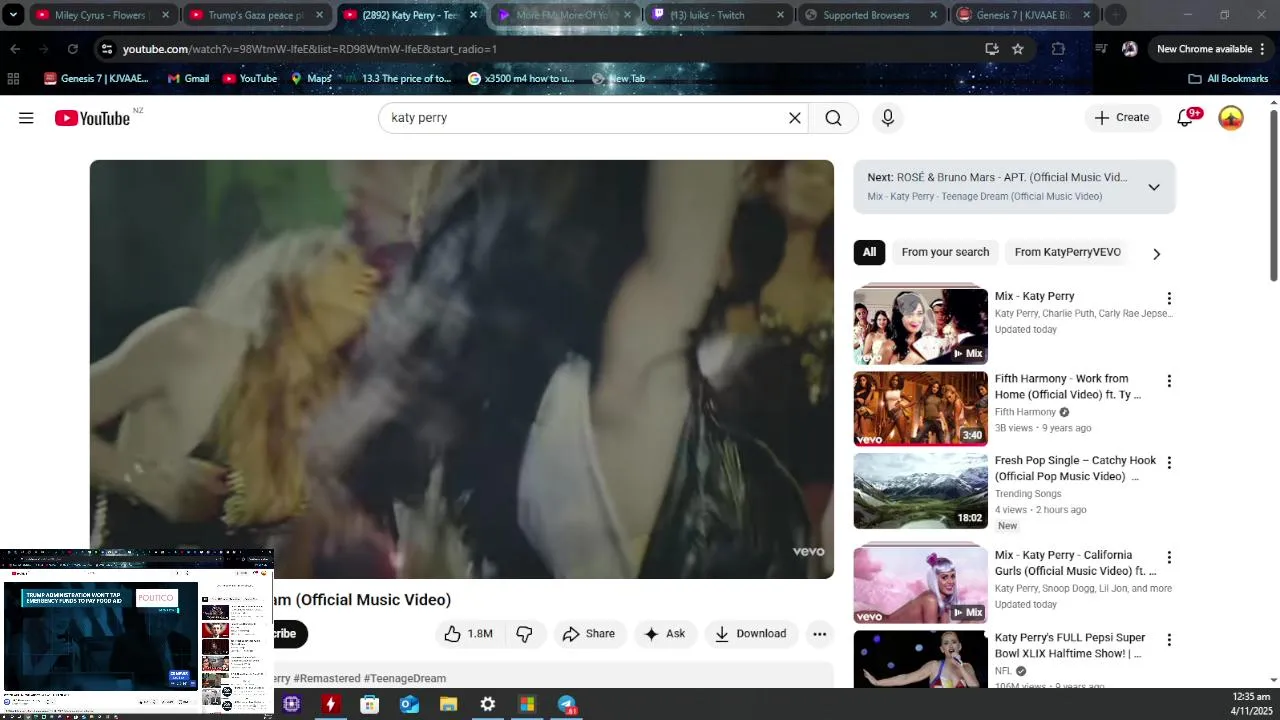Switch to the luiks - Twitch tab

(x=718, y=15)
